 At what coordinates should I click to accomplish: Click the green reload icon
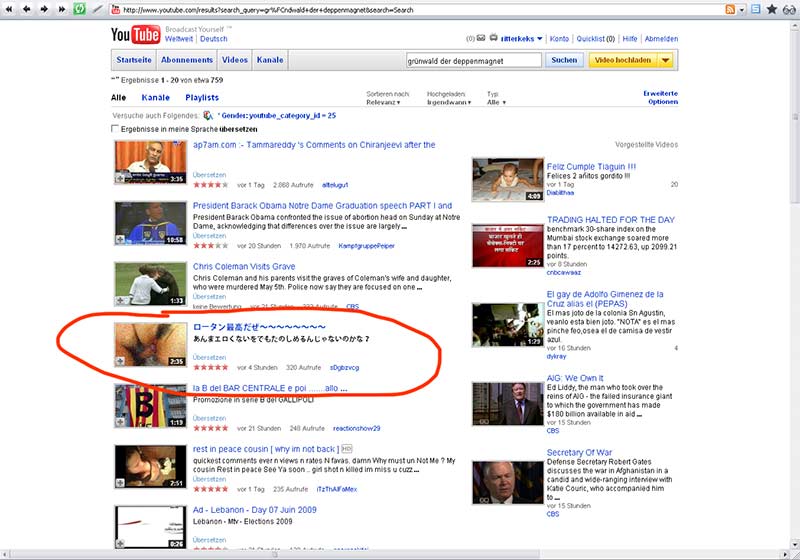tap(79, 9)
